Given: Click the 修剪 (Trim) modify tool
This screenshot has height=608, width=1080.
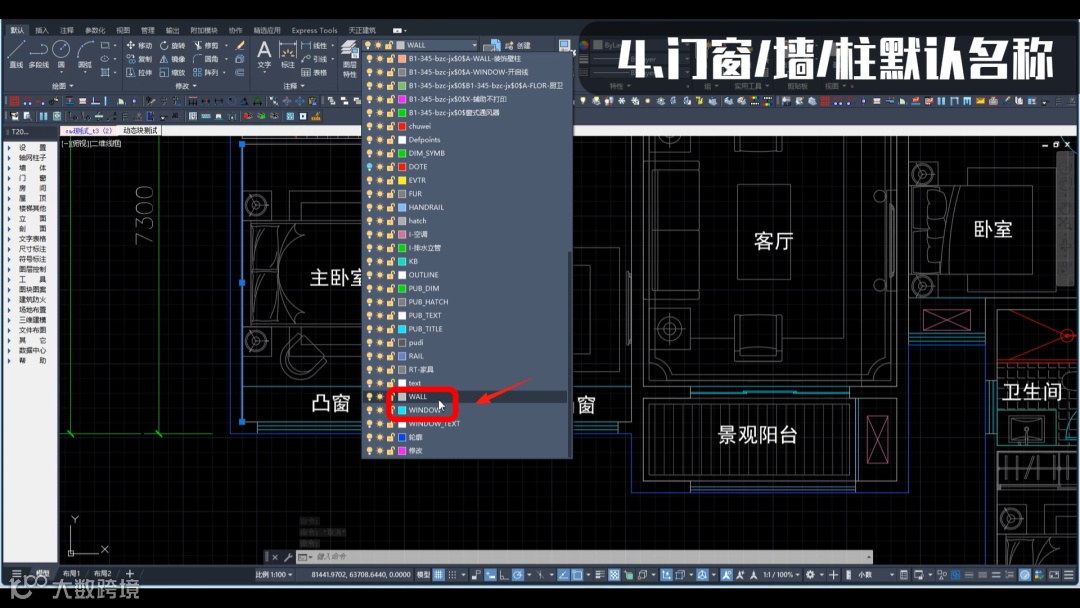Looking at the screenshot, I should pos(205,45).
